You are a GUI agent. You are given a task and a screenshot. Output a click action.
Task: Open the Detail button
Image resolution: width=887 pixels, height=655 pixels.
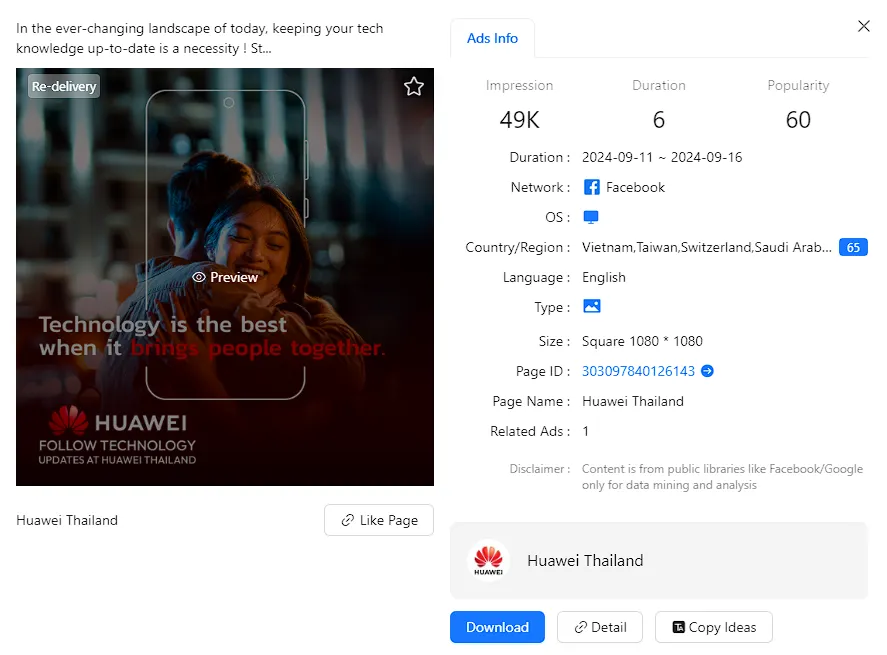[x=600, y=627]
